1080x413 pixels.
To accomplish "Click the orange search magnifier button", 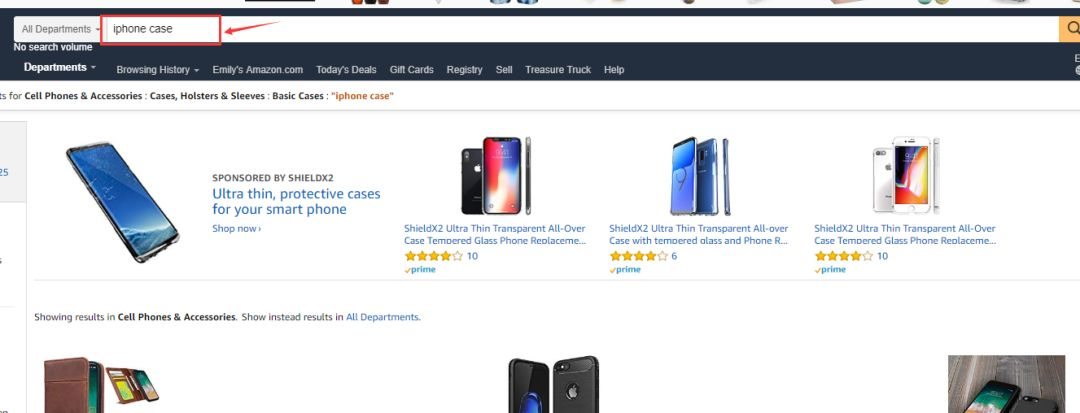I will 1070,29.
